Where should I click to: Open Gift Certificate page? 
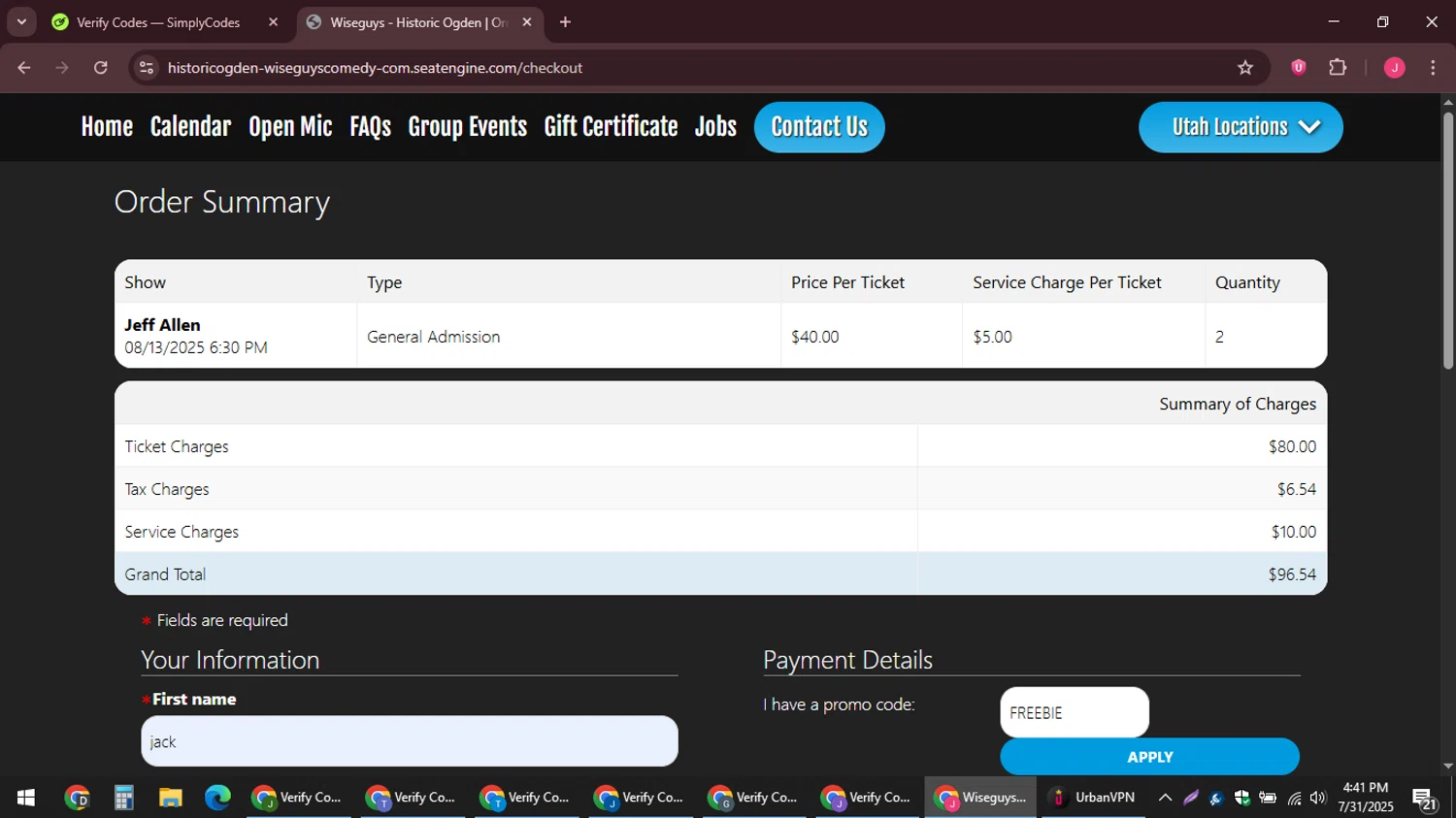point(611,127)
